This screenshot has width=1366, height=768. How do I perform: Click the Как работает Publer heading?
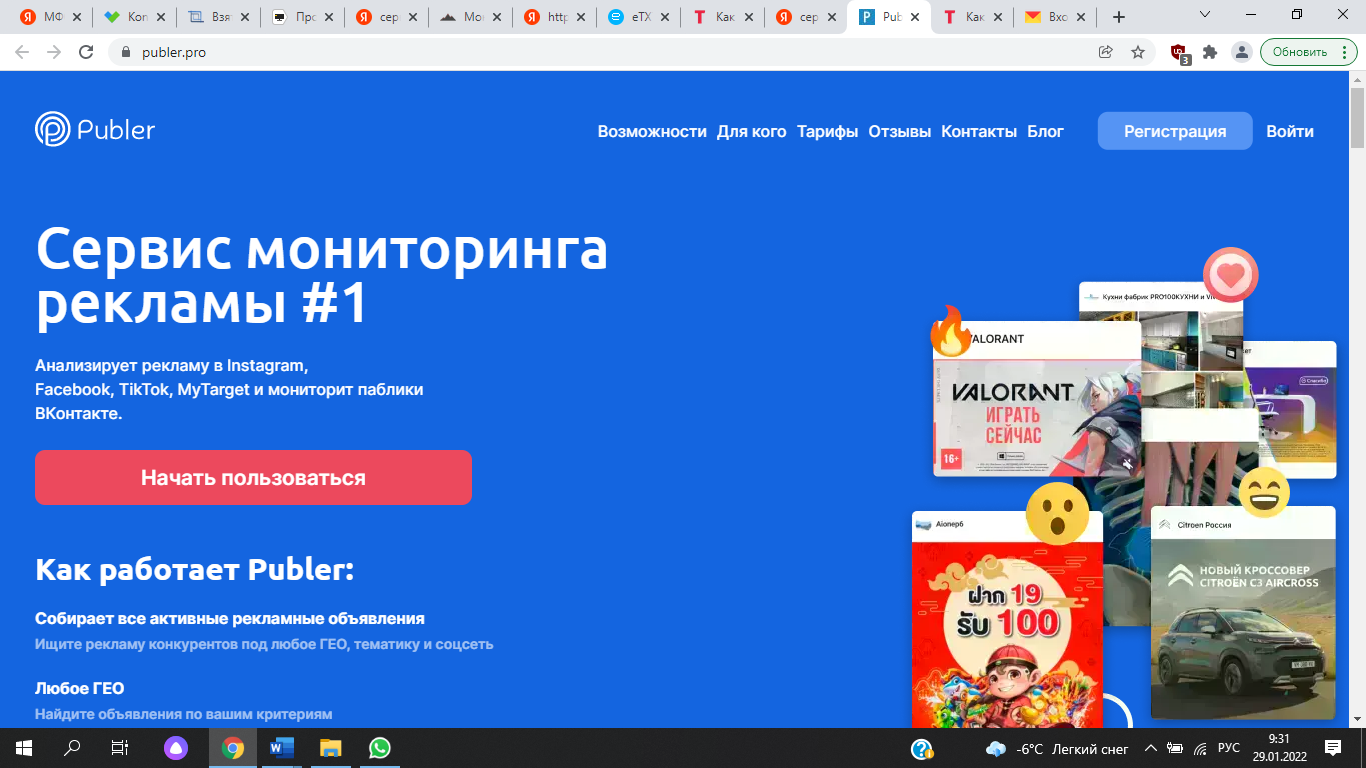(x=195, y=570)
